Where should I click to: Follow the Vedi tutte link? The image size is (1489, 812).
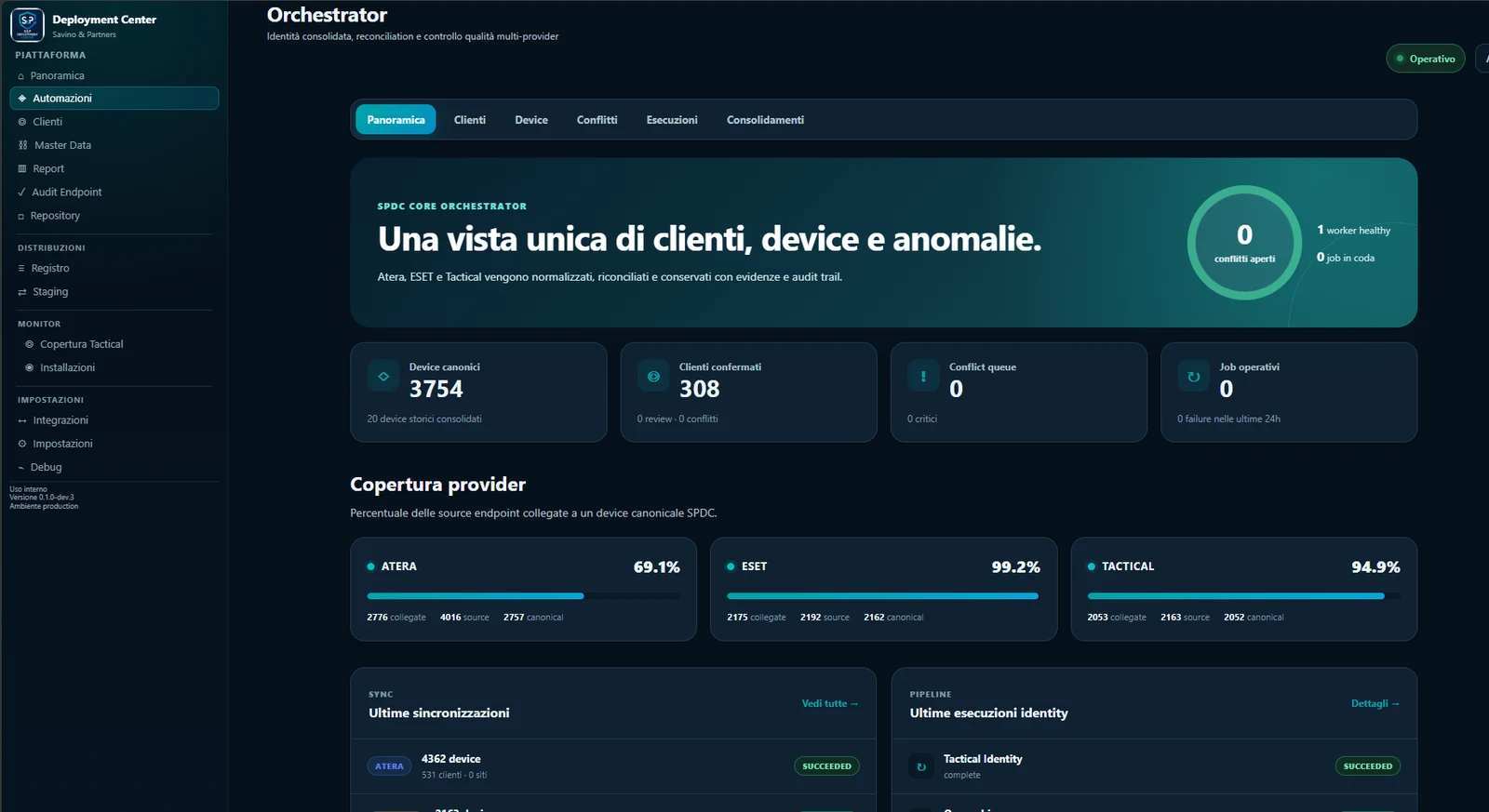(x=830, y=703)
